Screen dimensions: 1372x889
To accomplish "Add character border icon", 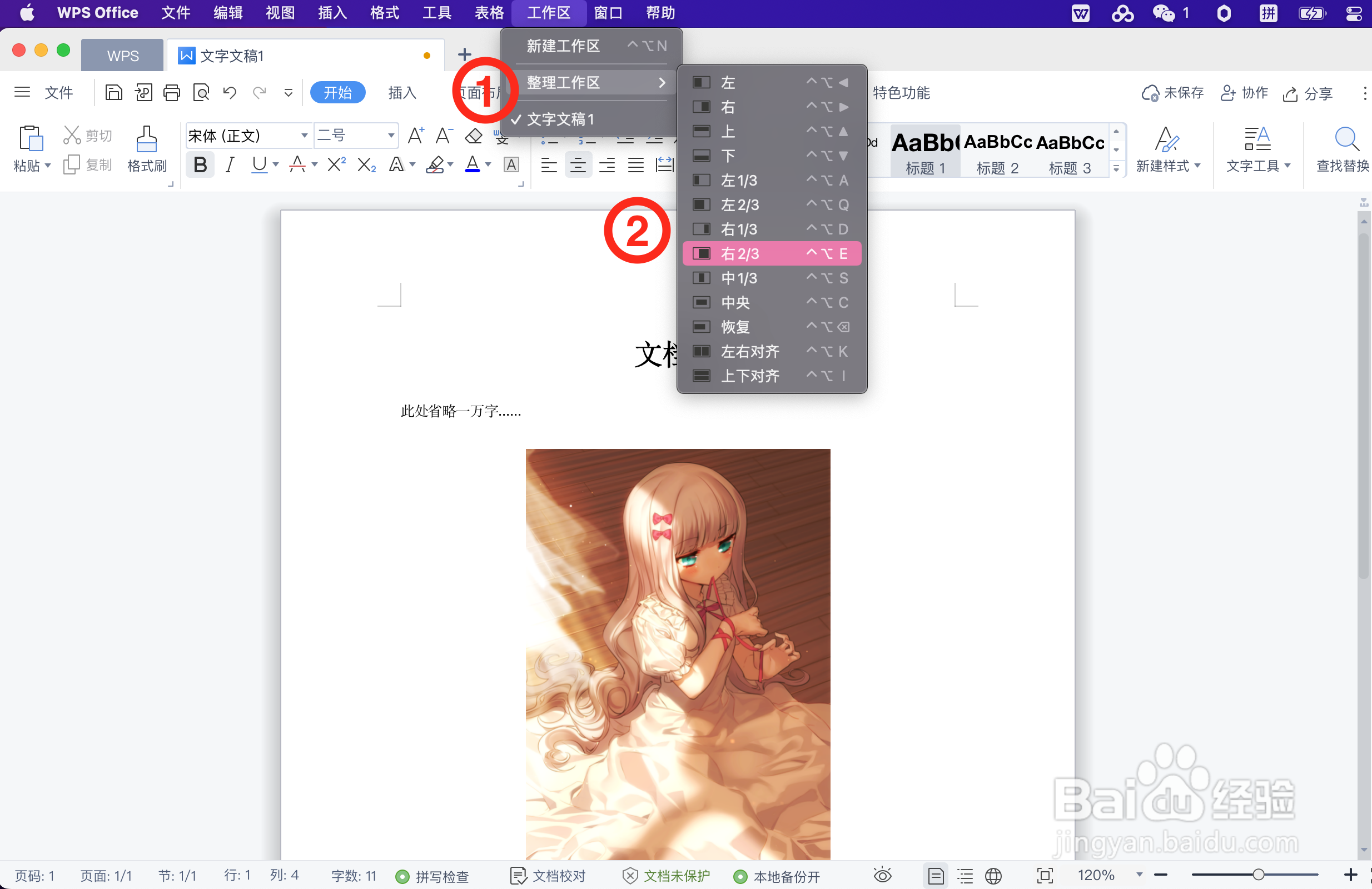I will coord(511,166).
